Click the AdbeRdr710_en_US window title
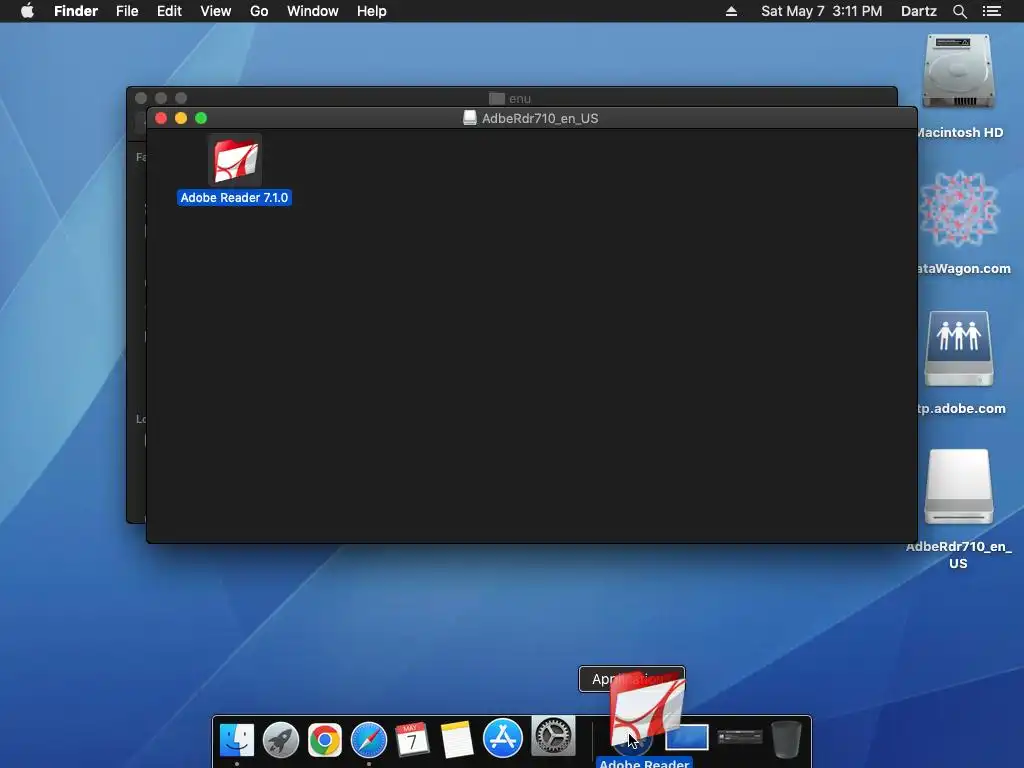Screen dimensions: 1024x768 [539, 118]
